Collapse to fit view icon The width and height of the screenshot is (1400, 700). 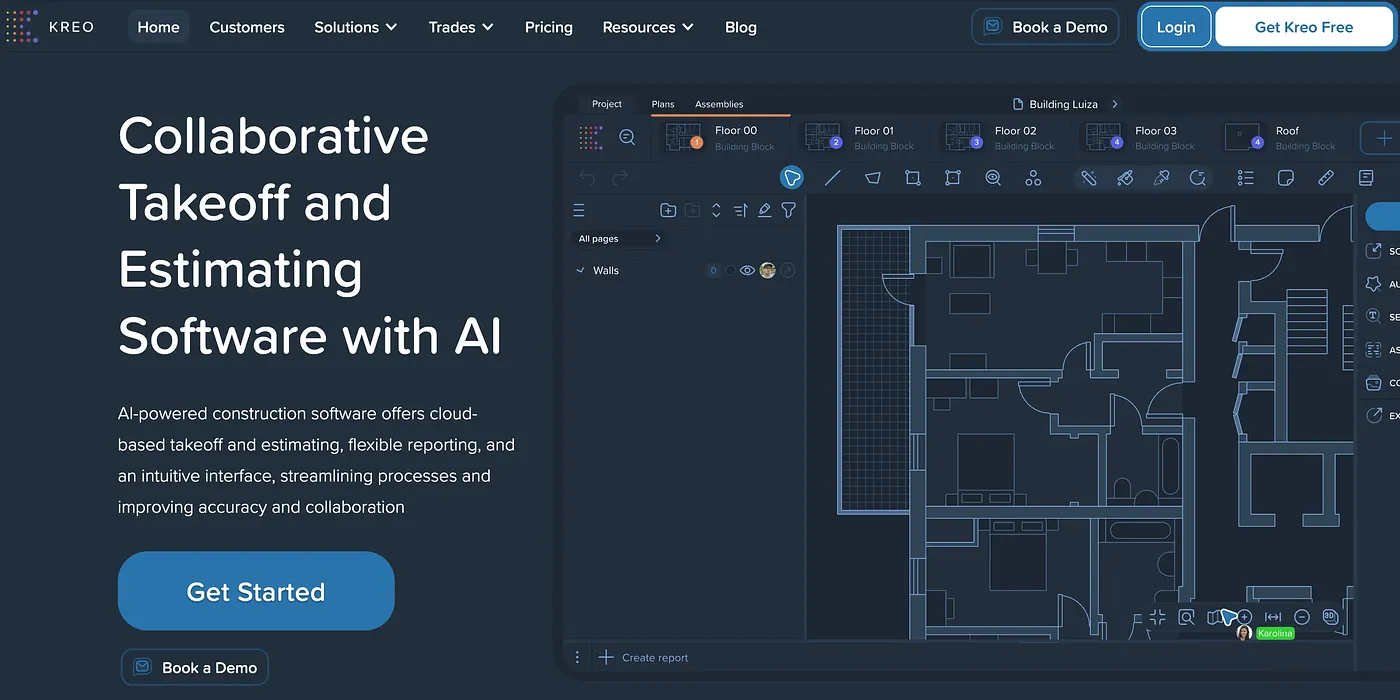tap(1157, 617)
